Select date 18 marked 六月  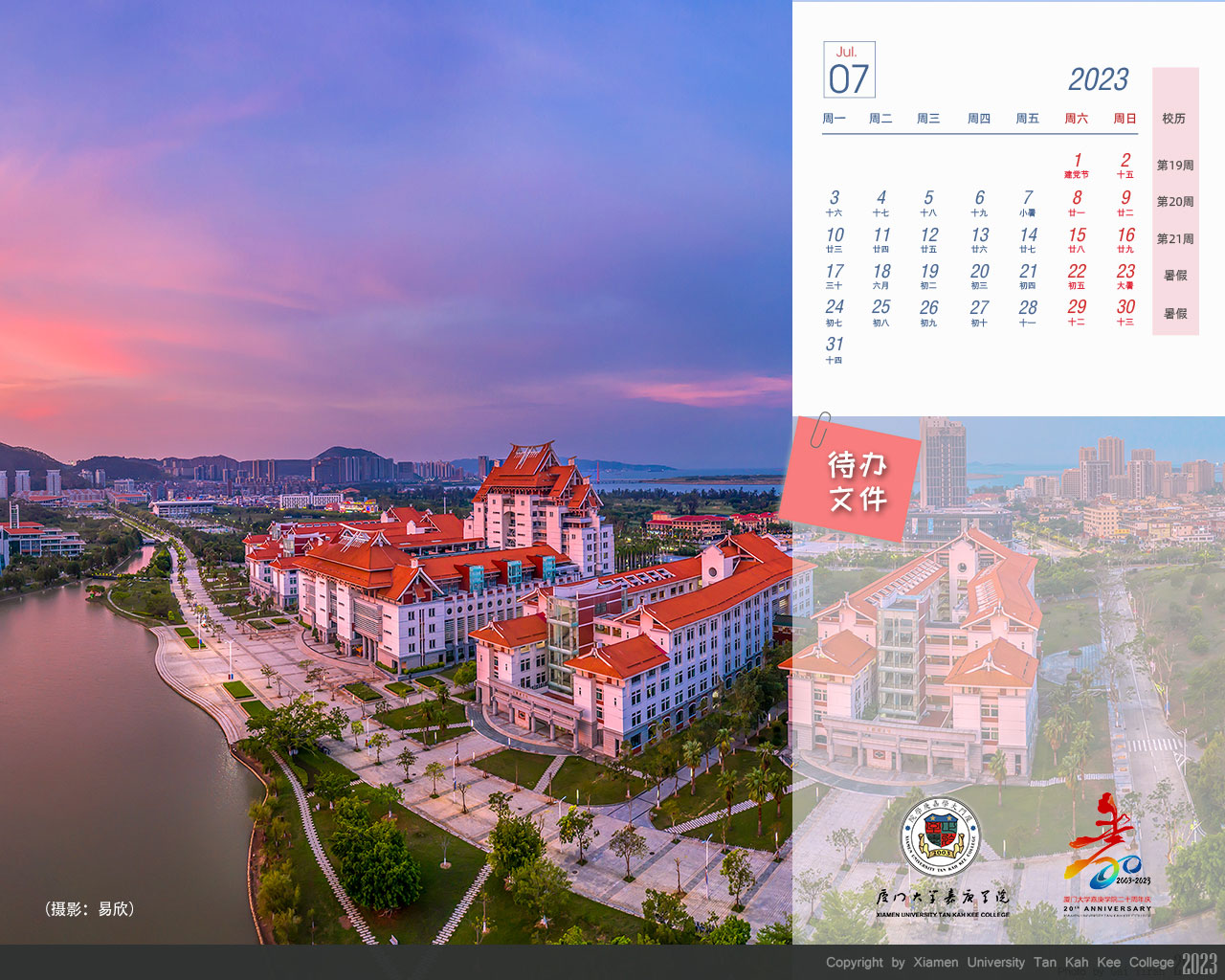(x=881, y=276)
